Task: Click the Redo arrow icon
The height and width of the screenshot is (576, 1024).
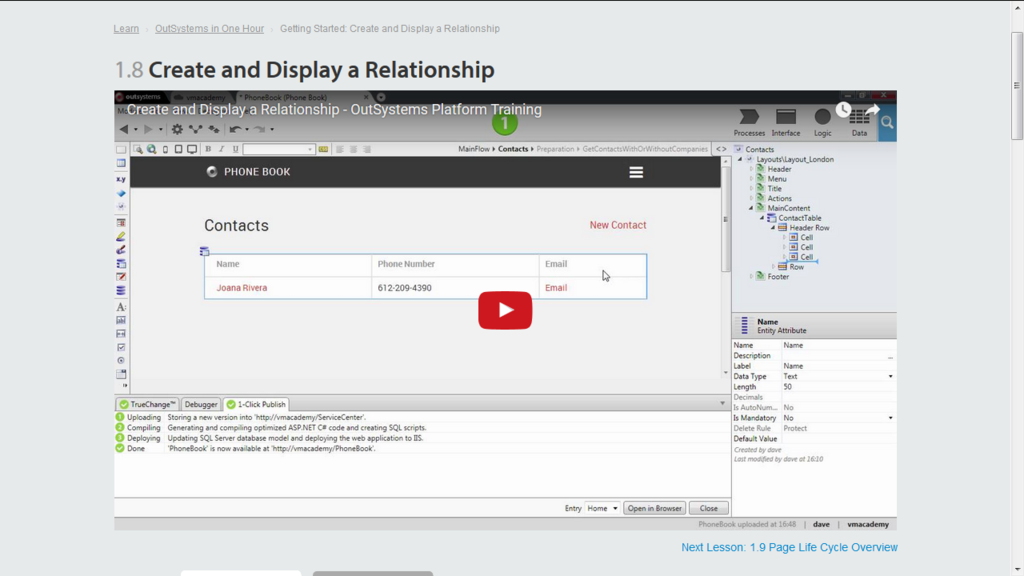Action: 259,129
